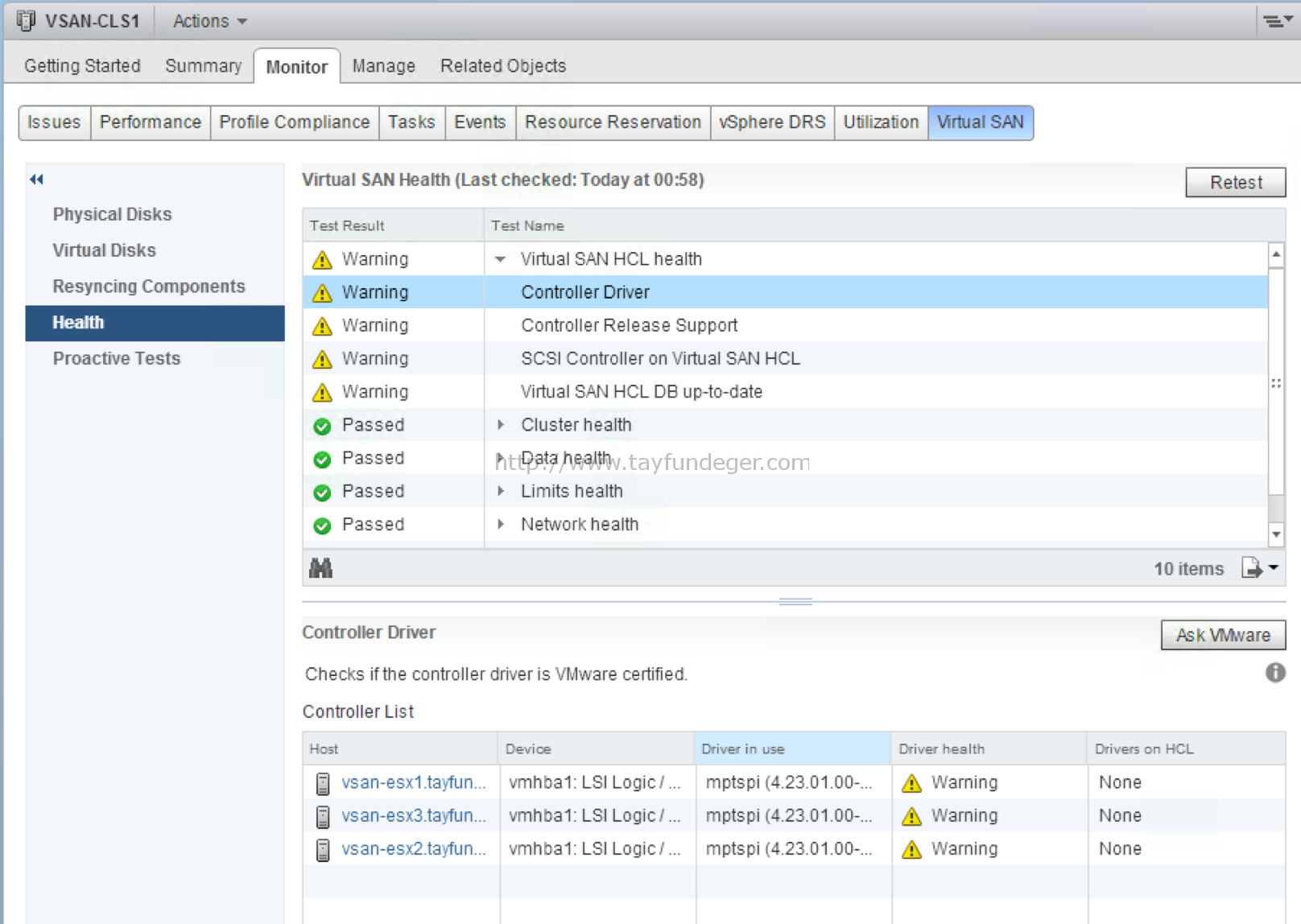Select Health in sidebar
The height and width of the screenshot is (924, 1301).
[155, 323]
